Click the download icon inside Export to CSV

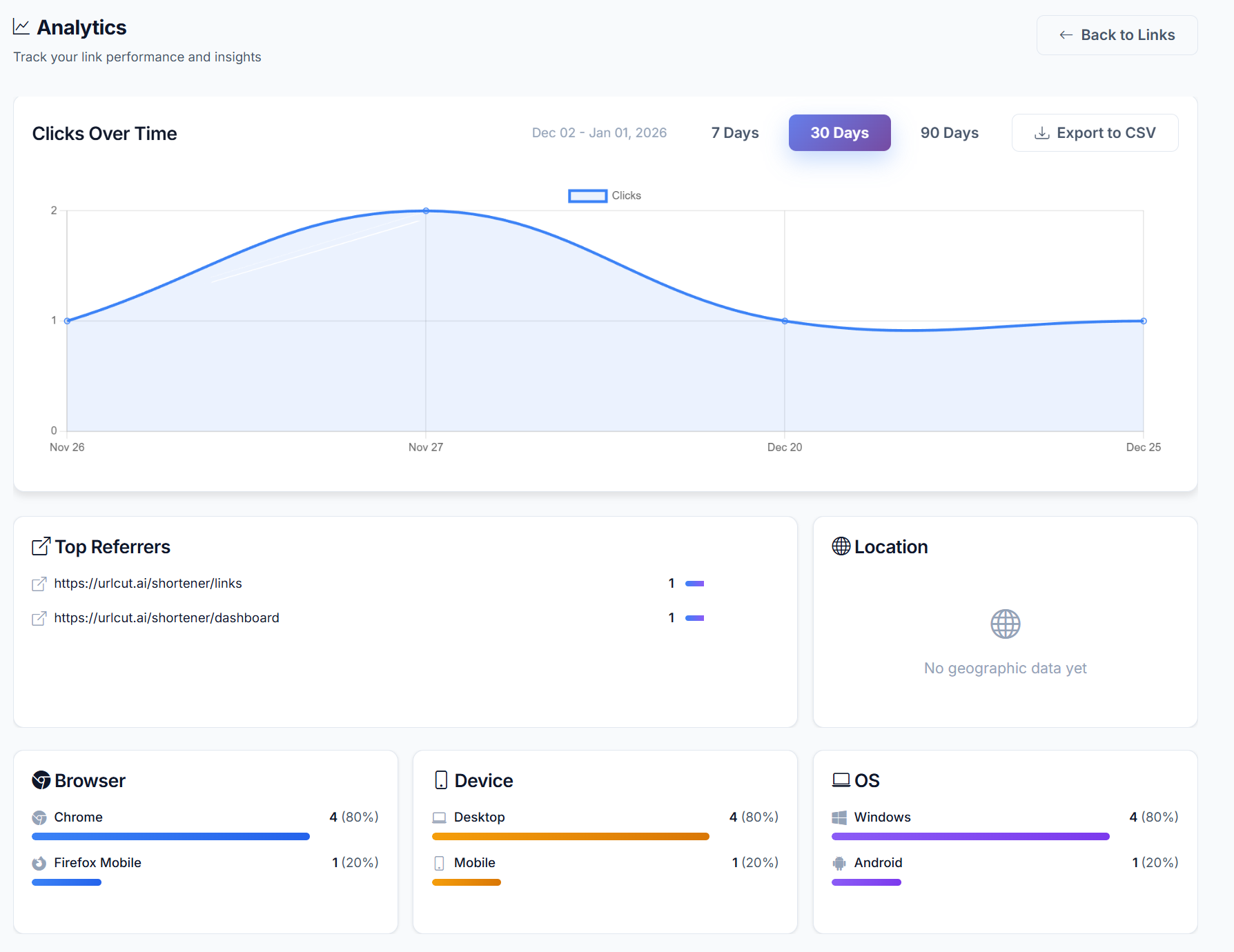point(1041,132)
